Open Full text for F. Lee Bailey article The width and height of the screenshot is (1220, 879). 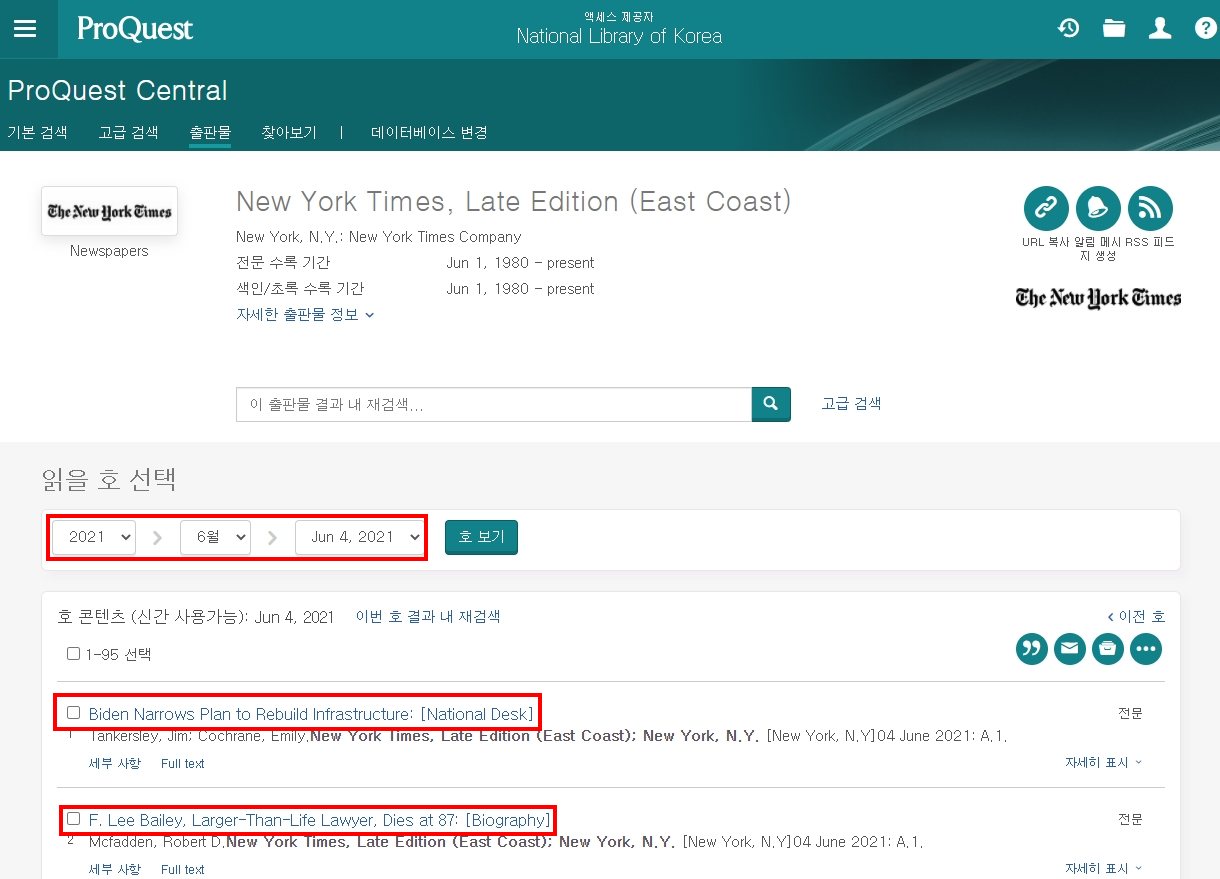(183, 869)
